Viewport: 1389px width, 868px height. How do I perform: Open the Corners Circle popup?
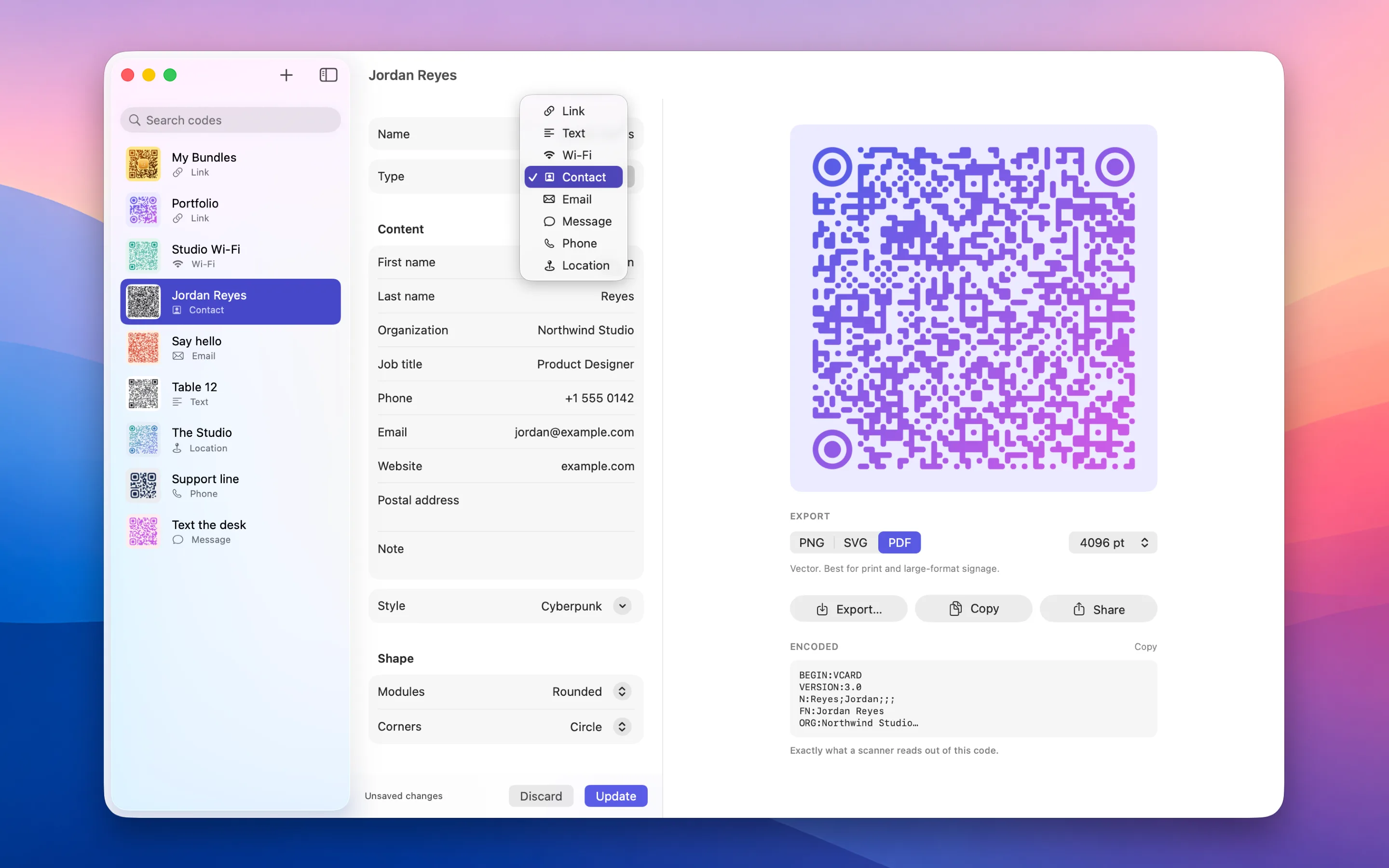pyautogui.click(x=622, y=726)
